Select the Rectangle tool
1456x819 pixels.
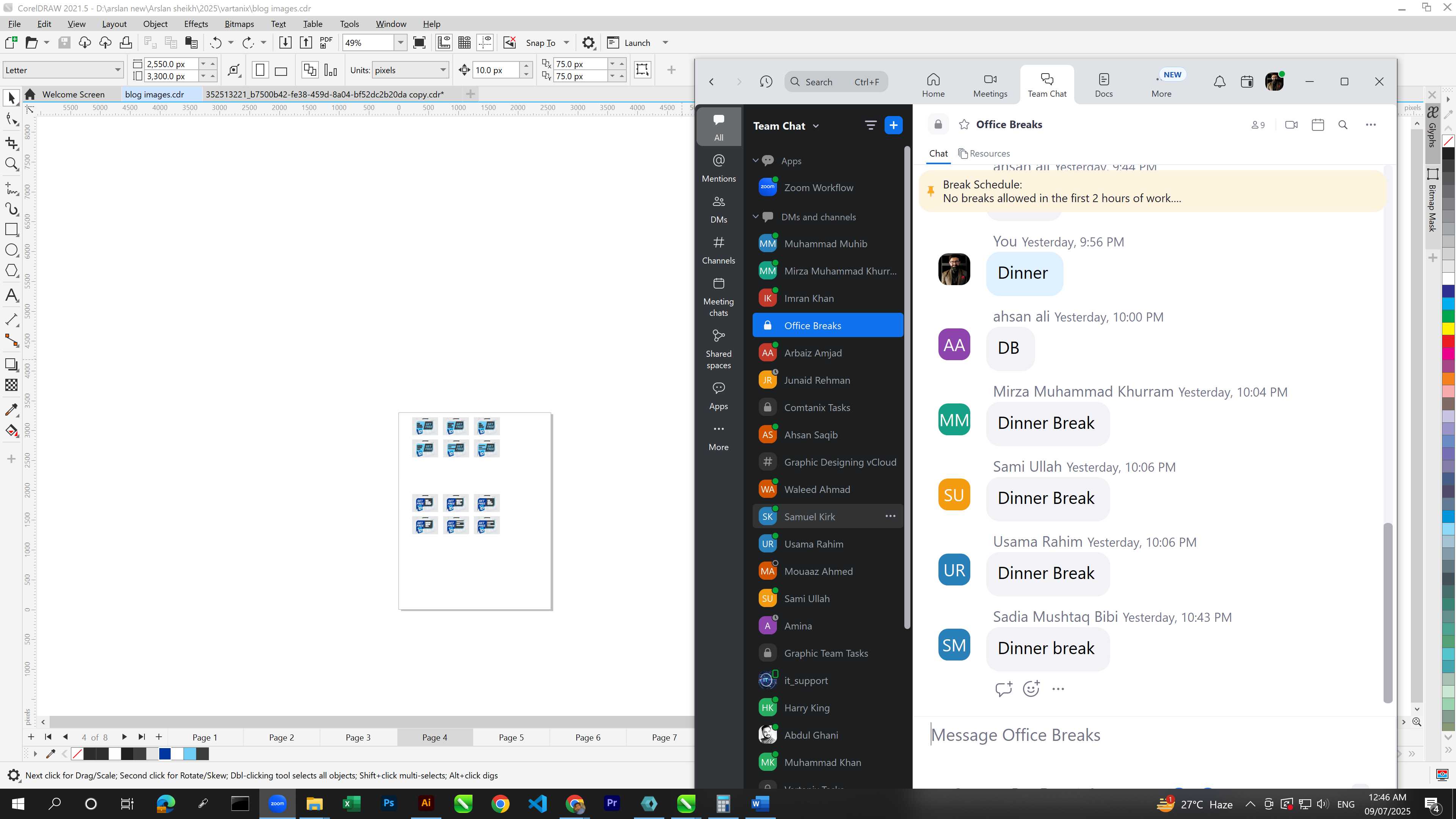pyautogui.click(x=11, y=229)
